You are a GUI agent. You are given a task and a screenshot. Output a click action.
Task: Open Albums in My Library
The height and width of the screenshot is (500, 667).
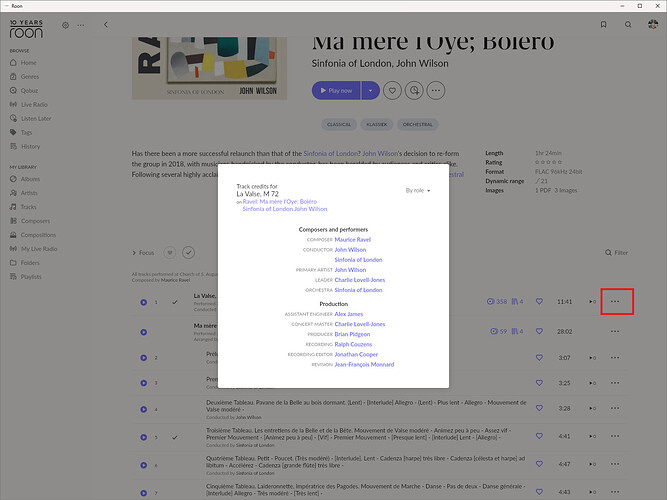coord(25,179)
